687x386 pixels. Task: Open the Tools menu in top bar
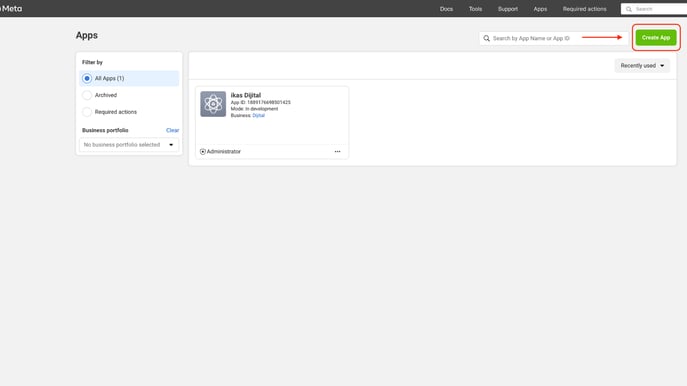pyautogui.click(x=475, y=9)
